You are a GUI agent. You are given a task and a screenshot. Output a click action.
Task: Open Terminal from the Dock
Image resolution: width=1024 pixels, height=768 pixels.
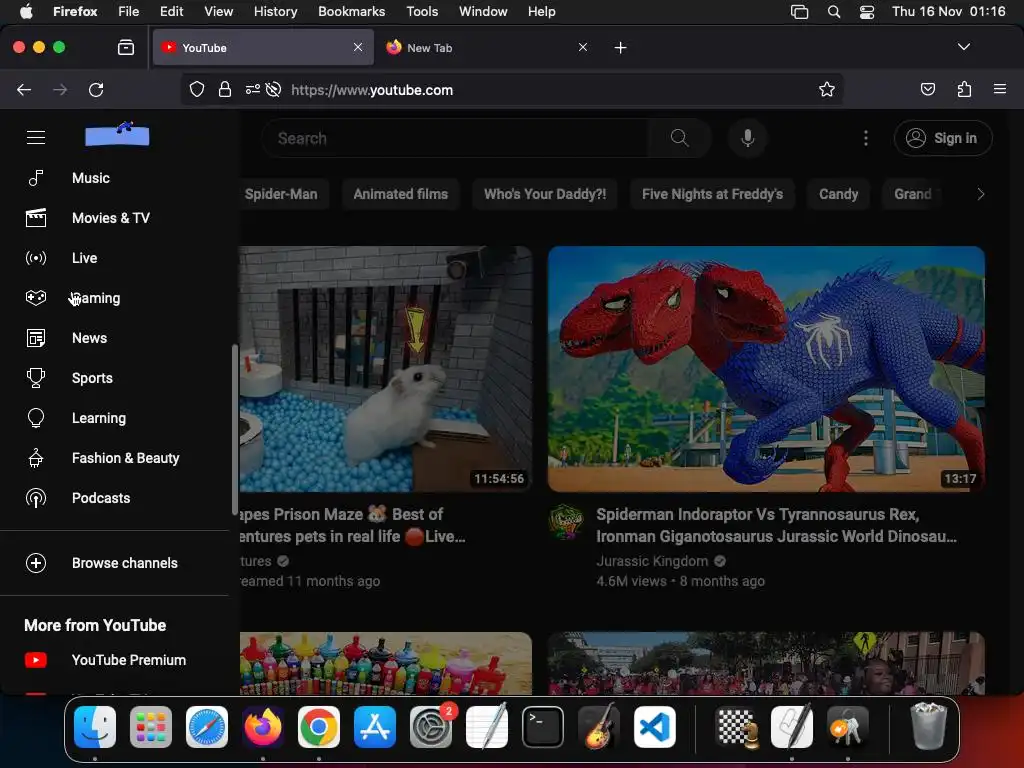click(542, 727)
